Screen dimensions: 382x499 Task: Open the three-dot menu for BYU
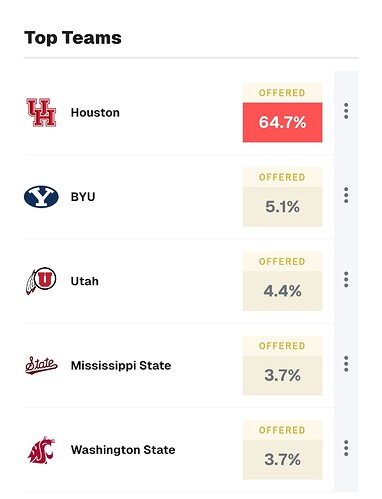346,195
